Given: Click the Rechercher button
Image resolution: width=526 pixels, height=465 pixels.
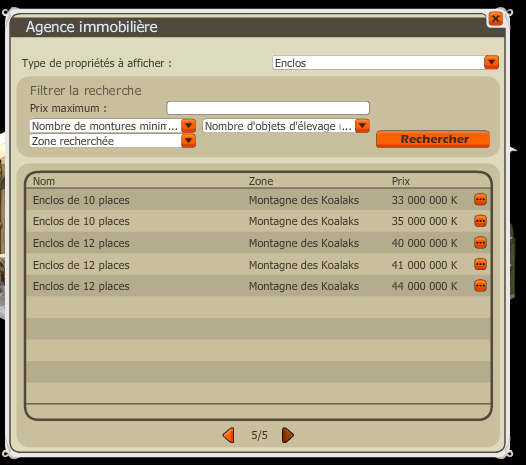Looking at the screenshot, I should tap(433, 139).
